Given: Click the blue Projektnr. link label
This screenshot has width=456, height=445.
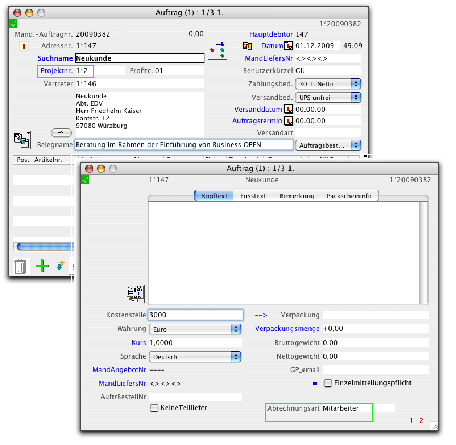Looking at the screenshot, I should click(x=56, y=71).
